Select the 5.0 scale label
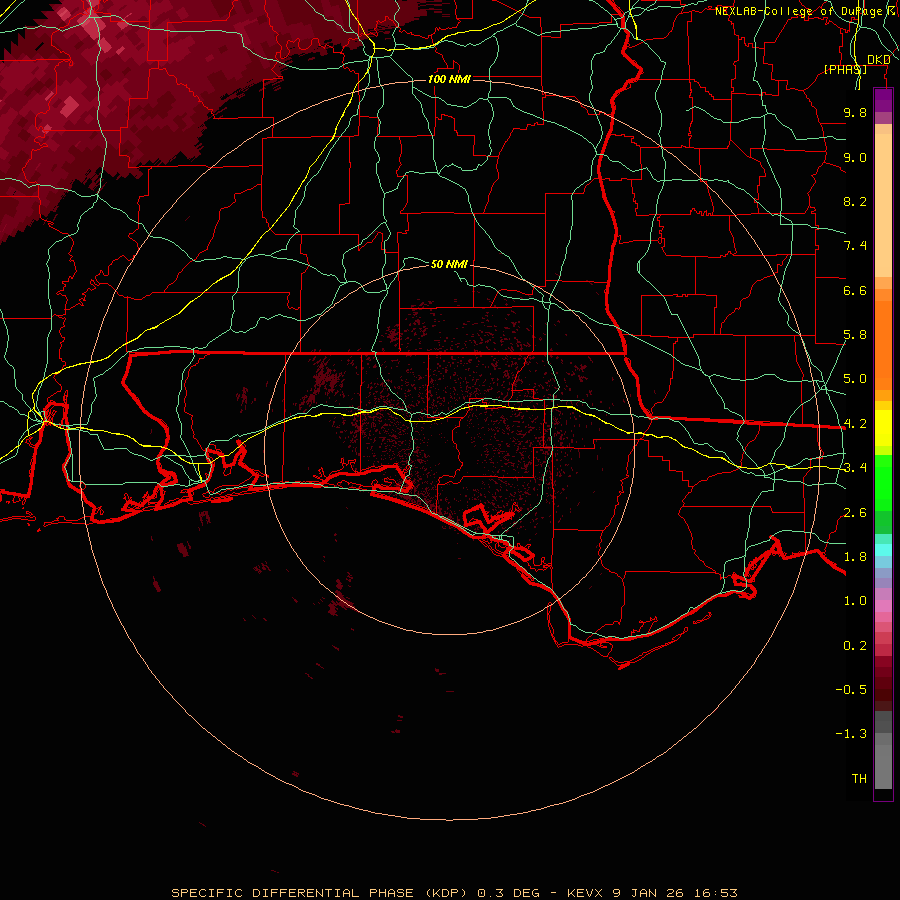This screenshot has width=900, height=900. point(855,379)
